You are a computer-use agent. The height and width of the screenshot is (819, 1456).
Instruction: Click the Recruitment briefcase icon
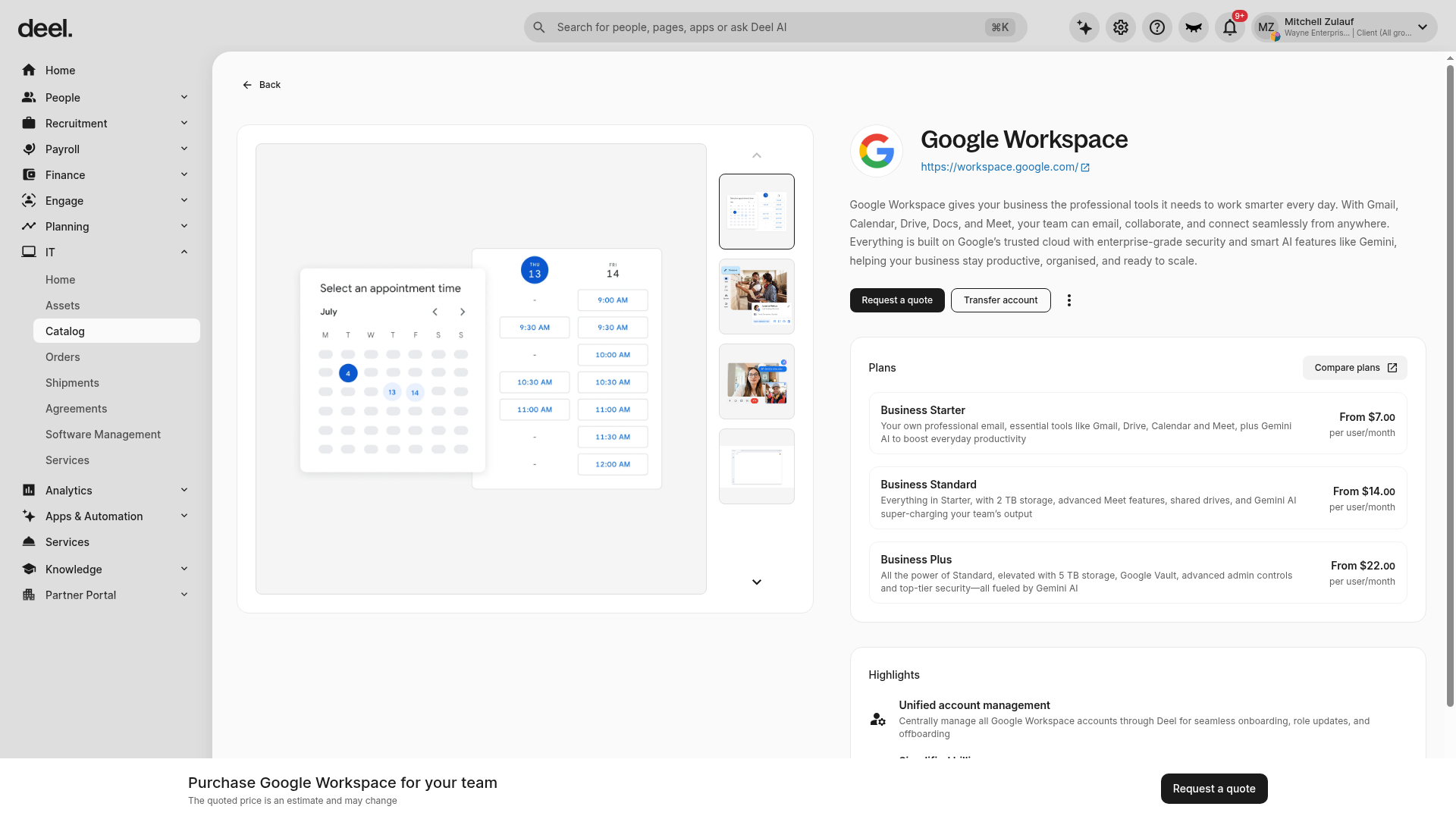point(29,123)
